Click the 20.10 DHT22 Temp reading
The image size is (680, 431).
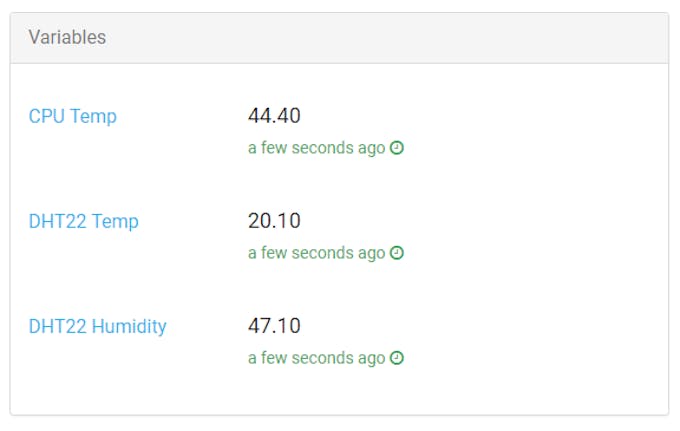(274, 221)
